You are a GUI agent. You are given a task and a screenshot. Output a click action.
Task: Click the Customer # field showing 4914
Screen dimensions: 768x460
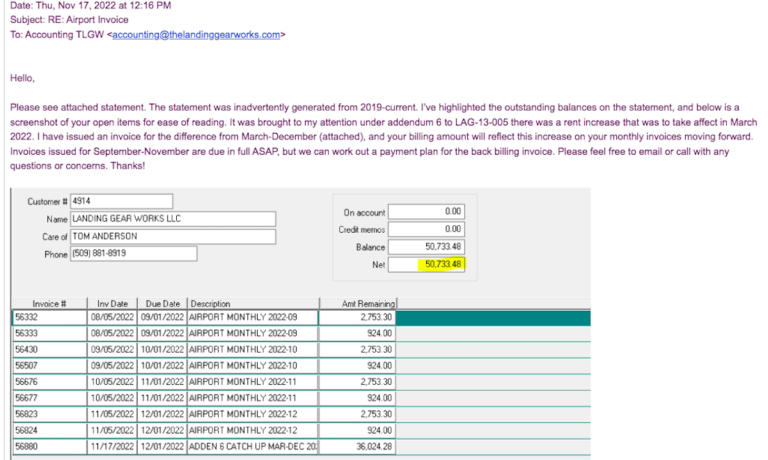pyautogui.click(x=121, y=201)
